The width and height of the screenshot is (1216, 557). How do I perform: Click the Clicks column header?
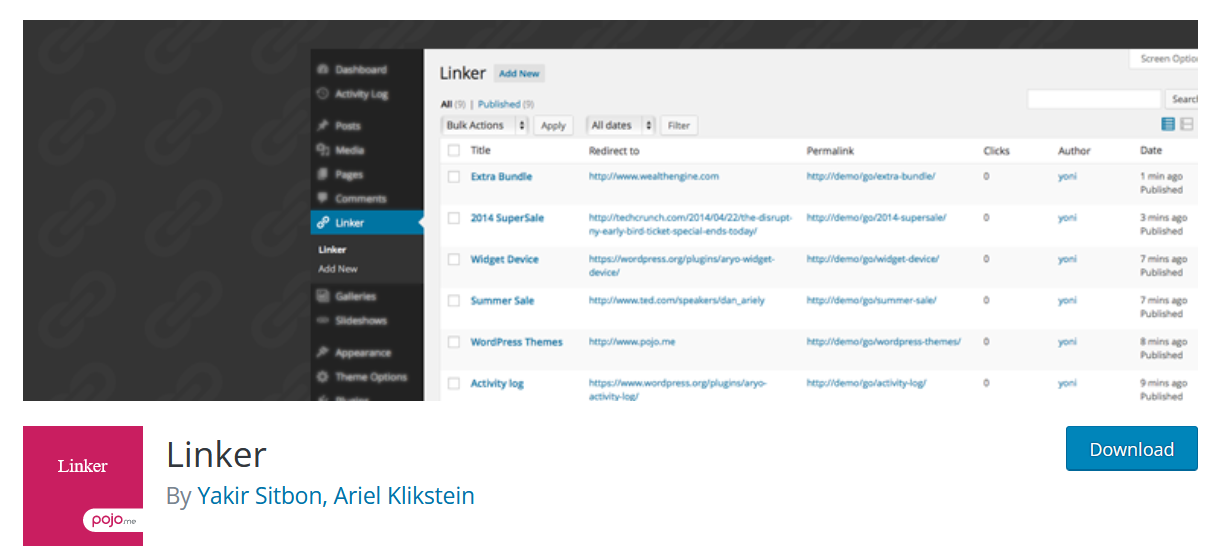click(x=997, y=151)
